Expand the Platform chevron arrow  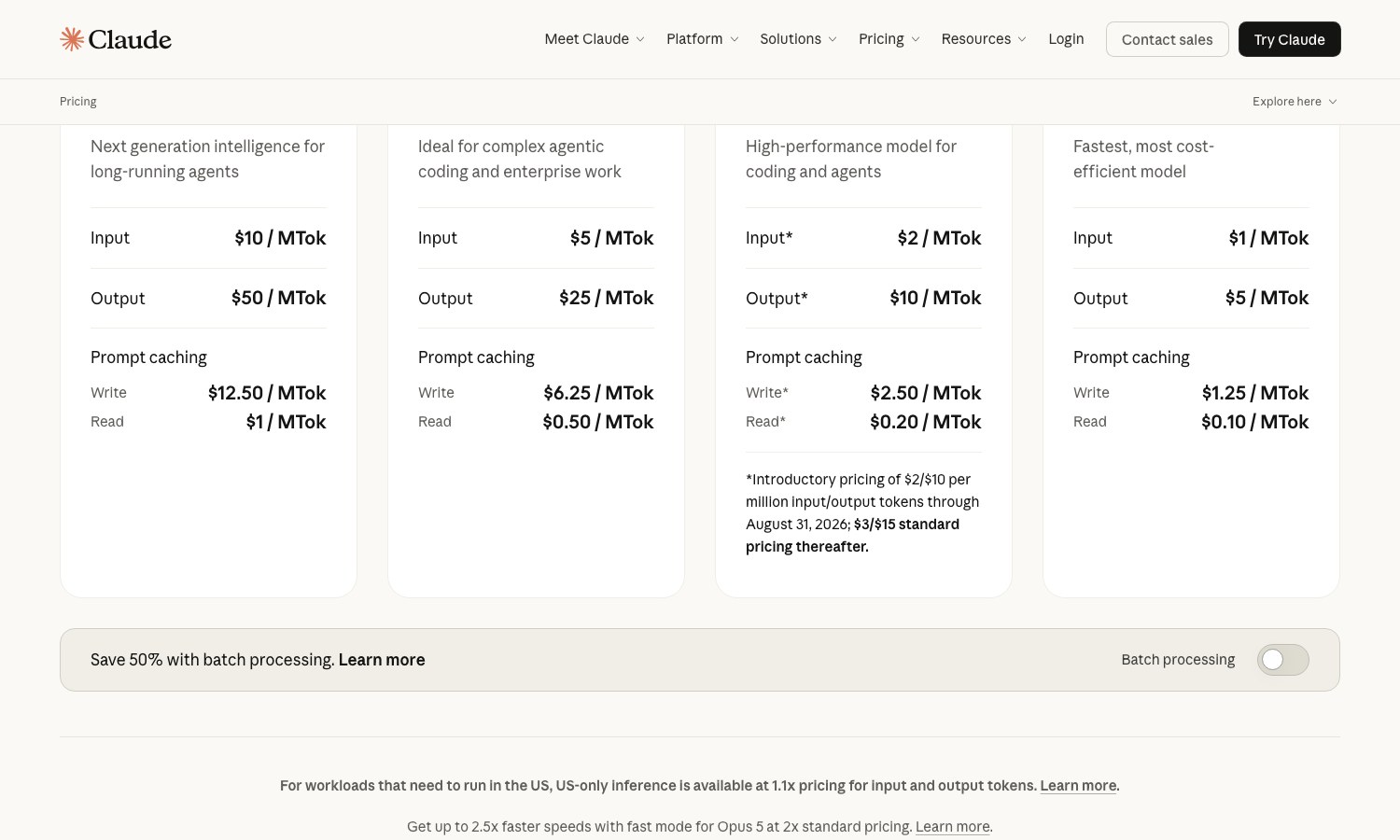point(735,39)
